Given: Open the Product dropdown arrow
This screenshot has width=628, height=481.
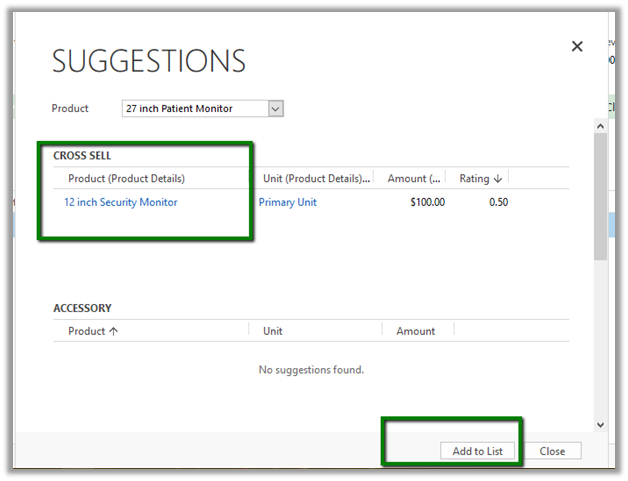Looking at the screenshot, I should click(x=276, y=109).
